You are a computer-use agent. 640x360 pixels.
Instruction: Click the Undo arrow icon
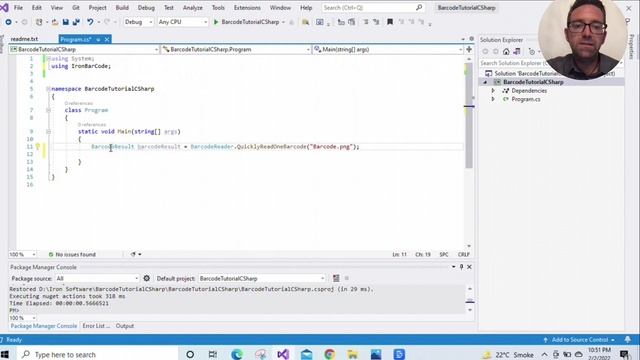[x=90, y=22]
